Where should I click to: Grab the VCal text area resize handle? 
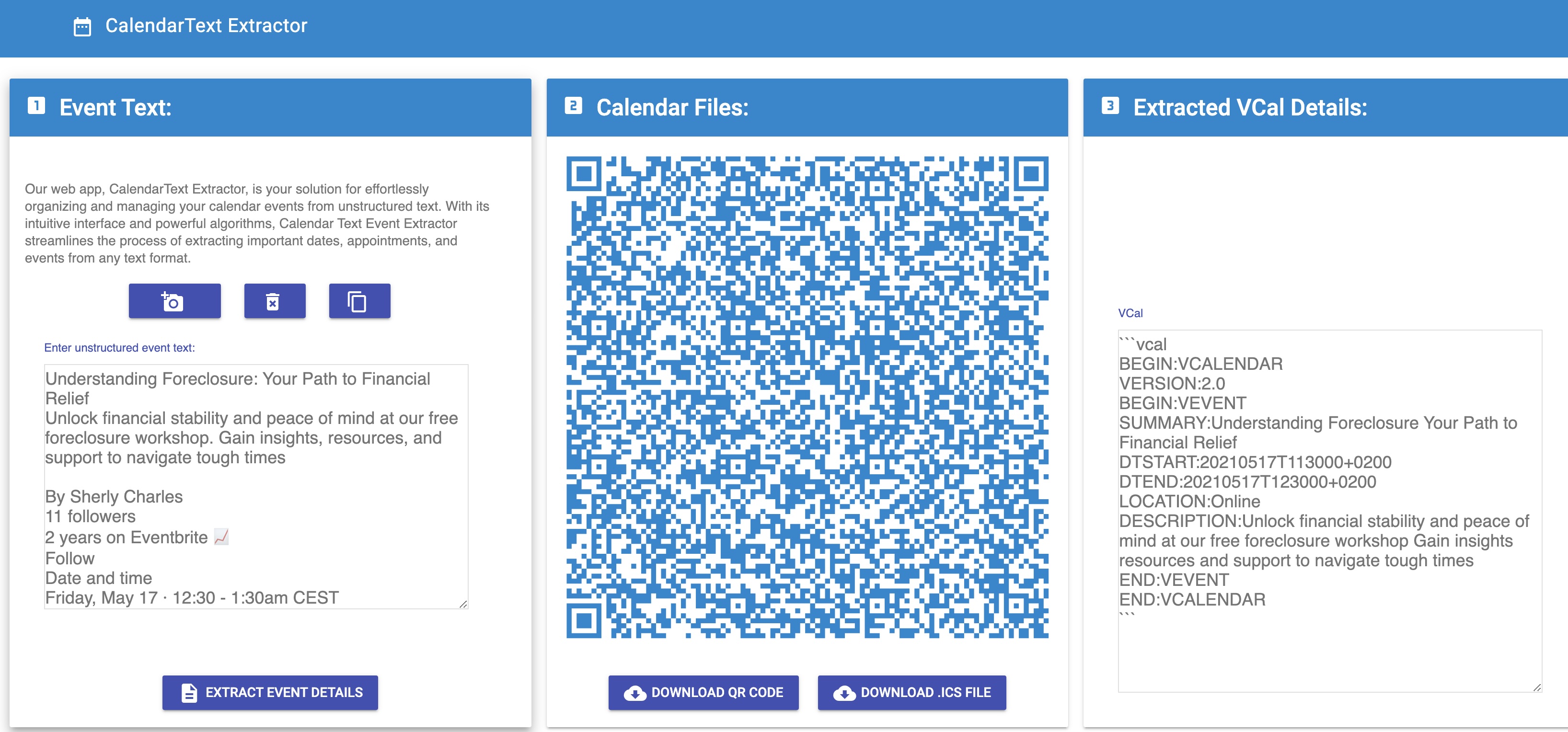pos(1536,687)
